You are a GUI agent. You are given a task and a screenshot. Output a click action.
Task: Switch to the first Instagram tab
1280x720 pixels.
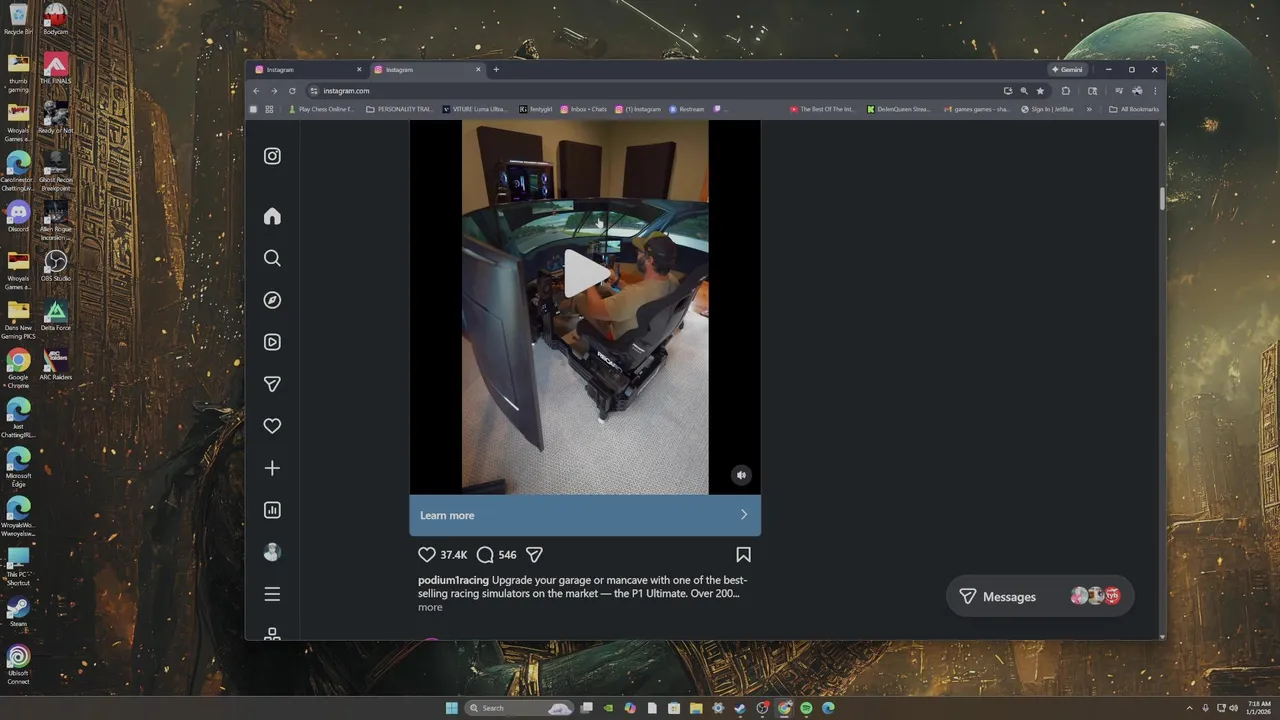click(308, 70)
